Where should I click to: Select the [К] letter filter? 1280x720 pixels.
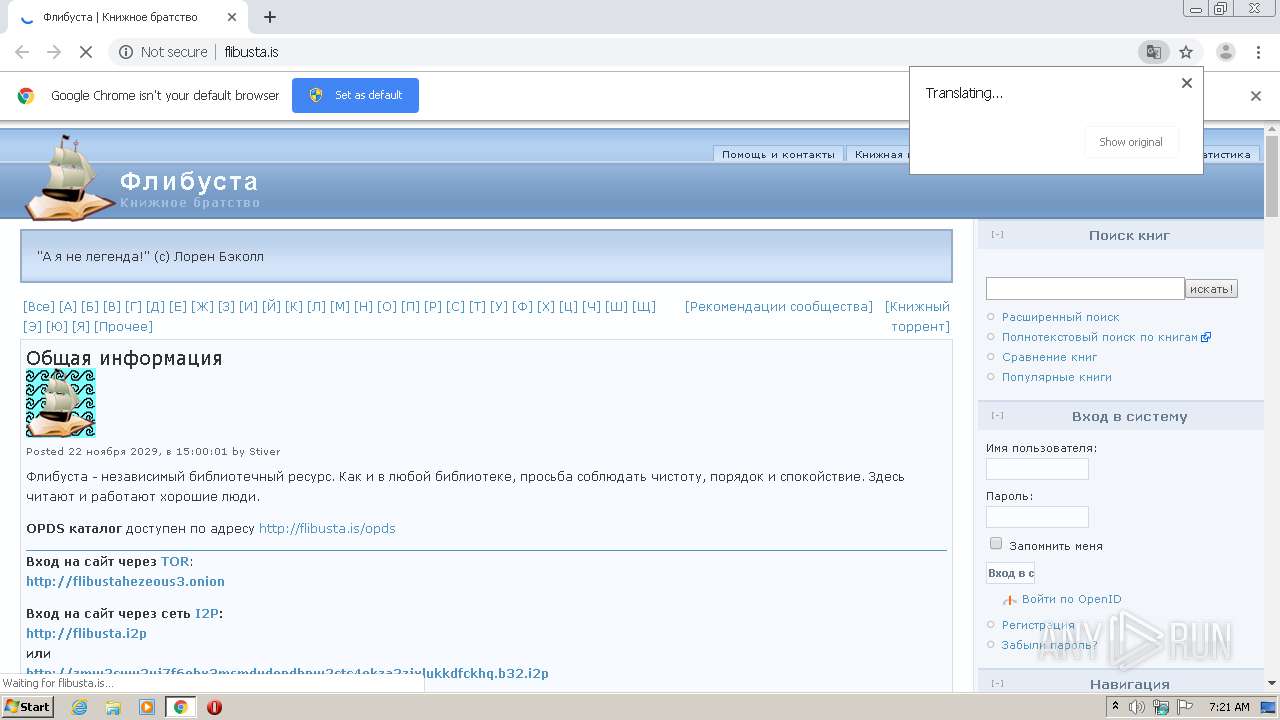pyautogui.click(x=294, y=307)
